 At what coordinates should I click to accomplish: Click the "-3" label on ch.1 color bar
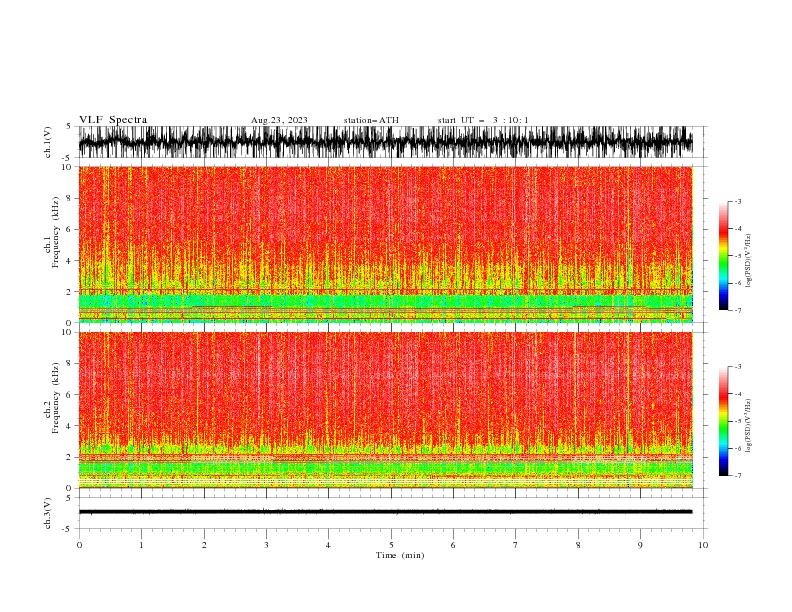pyautogui.click(x=737, y=201)
